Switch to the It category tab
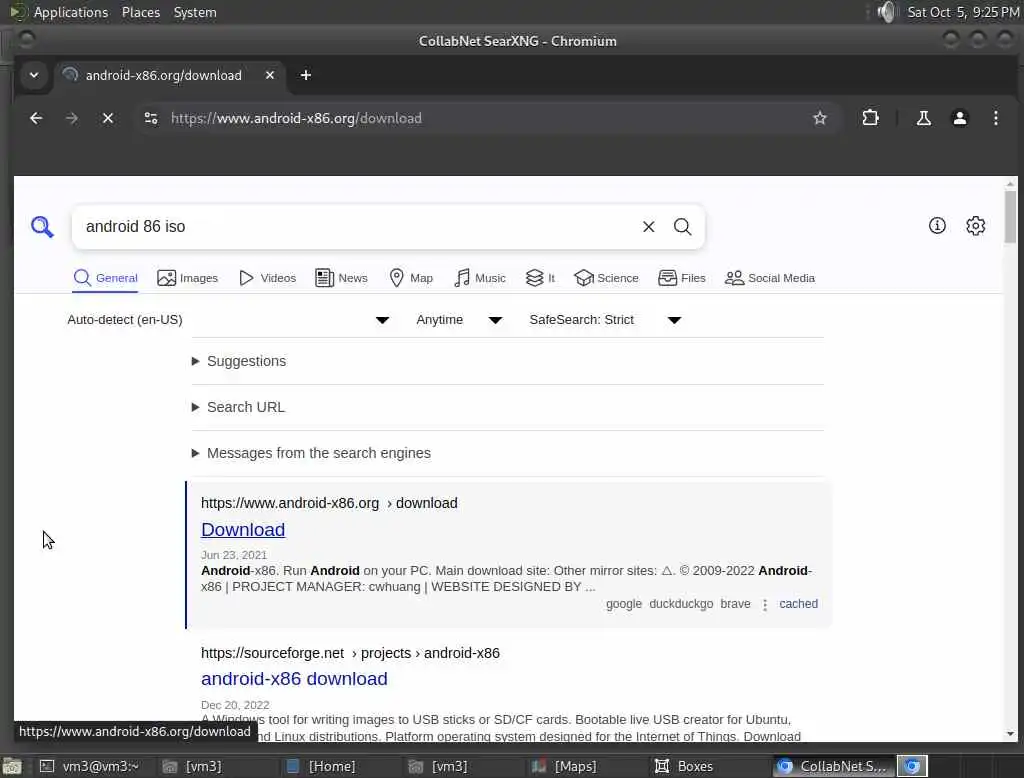 pos(540,278)
